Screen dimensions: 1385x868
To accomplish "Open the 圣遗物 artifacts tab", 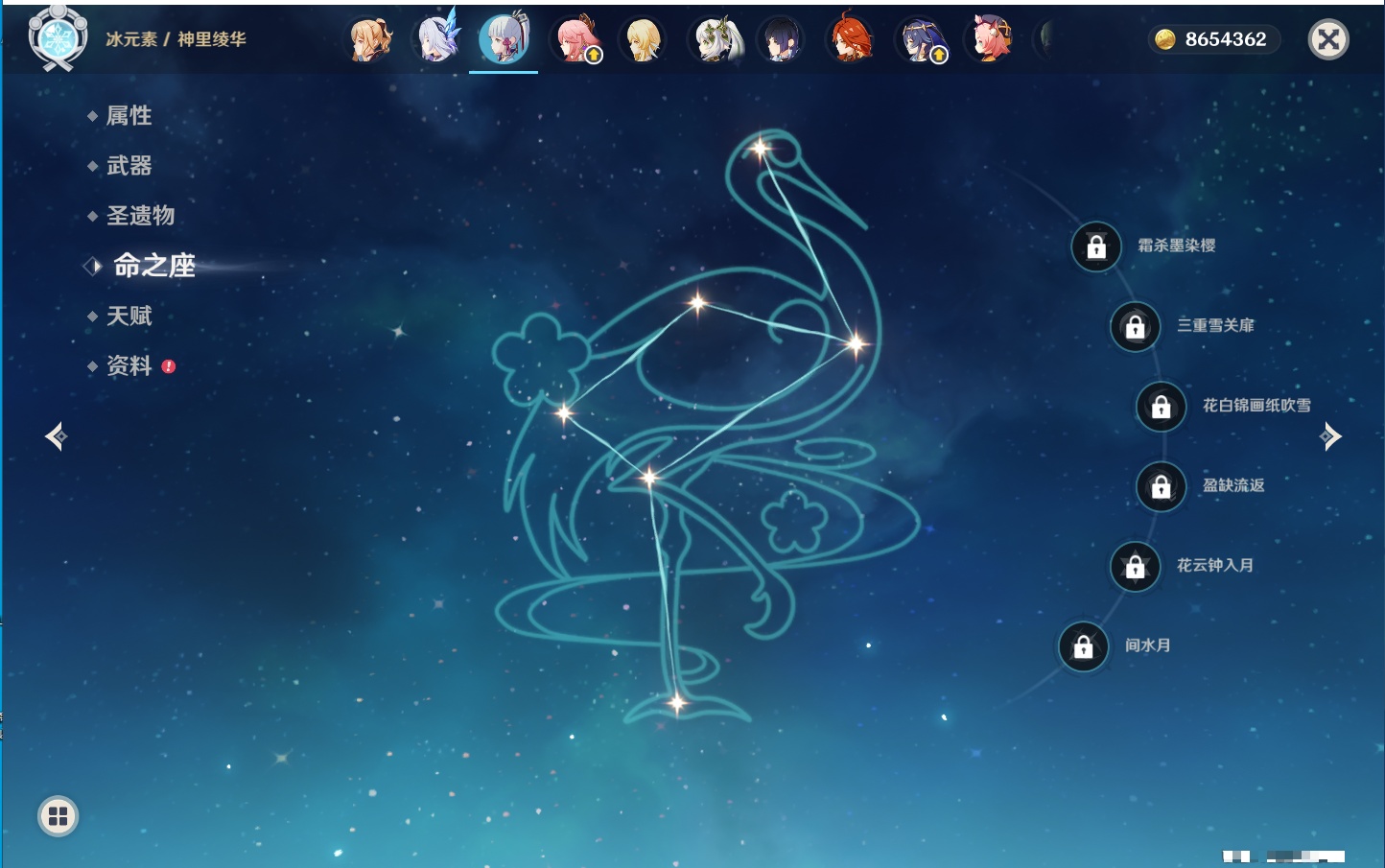I will point(140,216).
